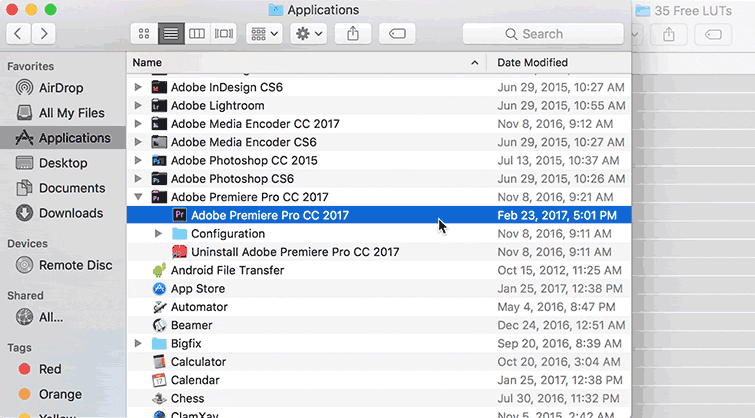Viewport: 755px width, 418px height.
Task: Filter by the Red tag
Action: 49,369
